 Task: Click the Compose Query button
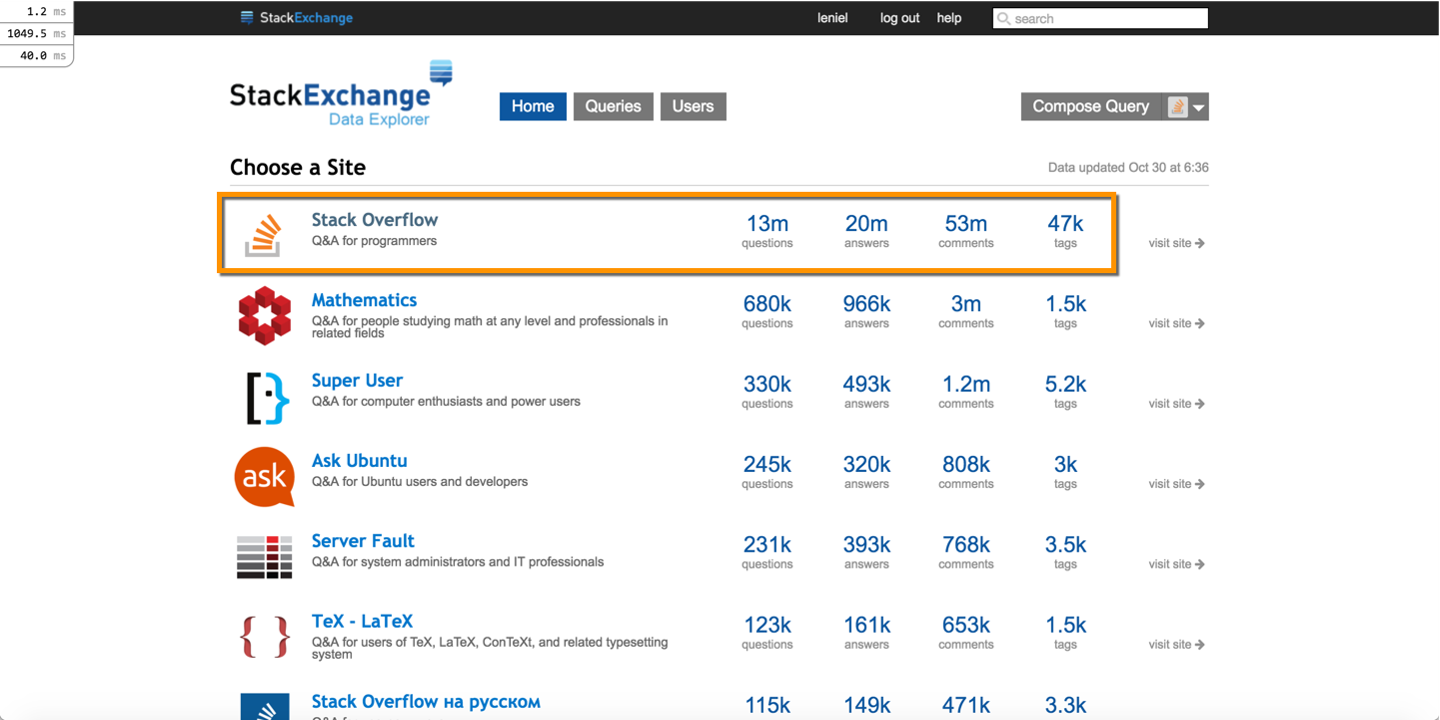coord(1090,106)
